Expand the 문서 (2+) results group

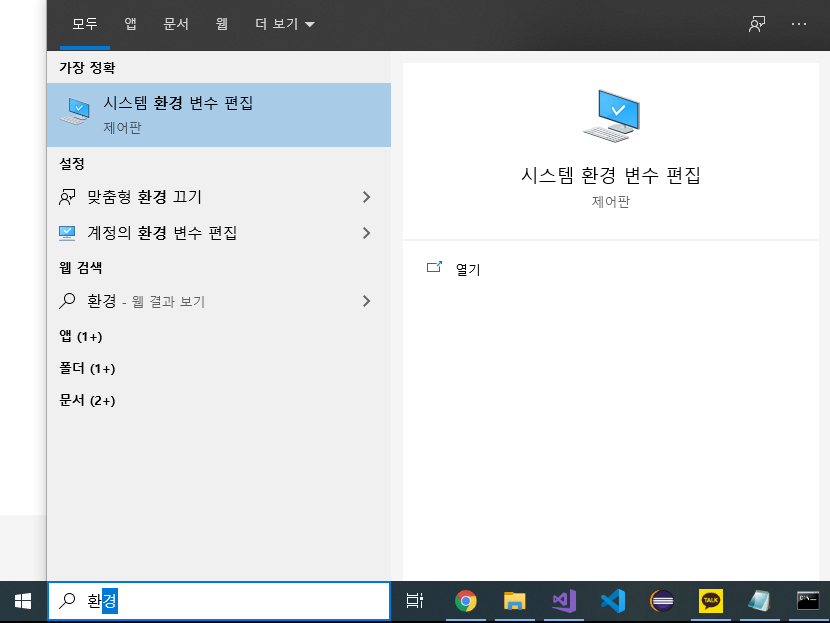coord(87,400)
